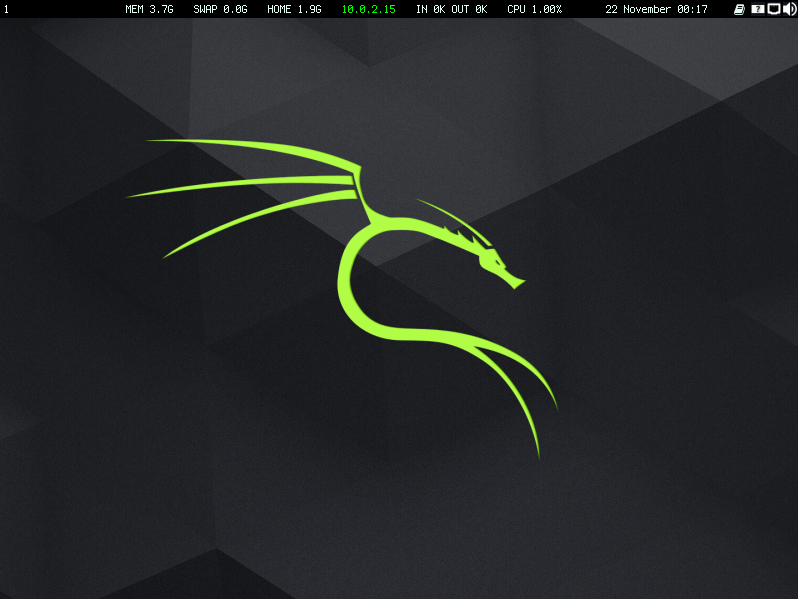Viewport: 798px width, 599px height.
Task: Click the volume speaker icon
Action: 790,9
